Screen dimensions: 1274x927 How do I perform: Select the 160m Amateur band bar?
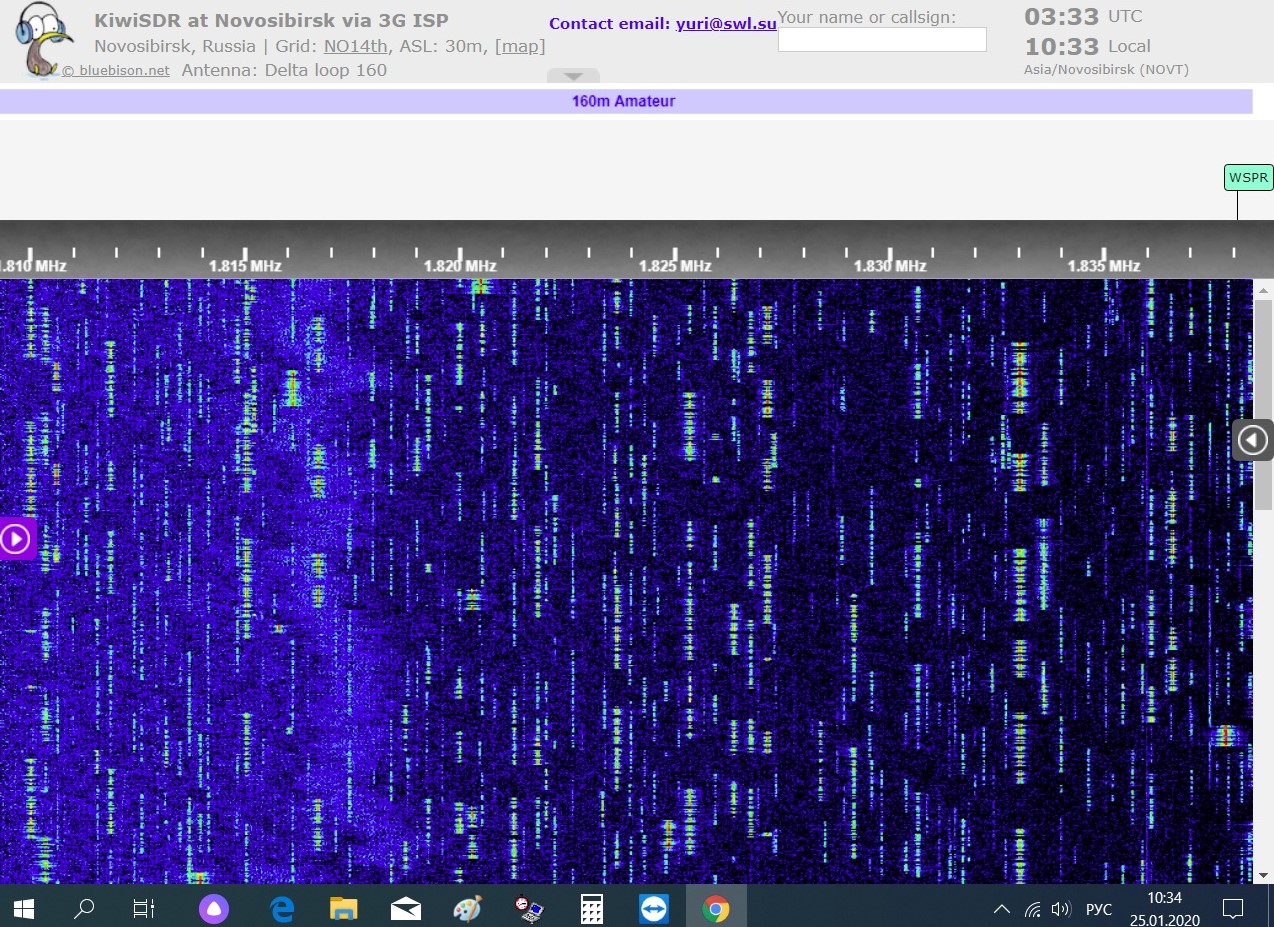624,101
